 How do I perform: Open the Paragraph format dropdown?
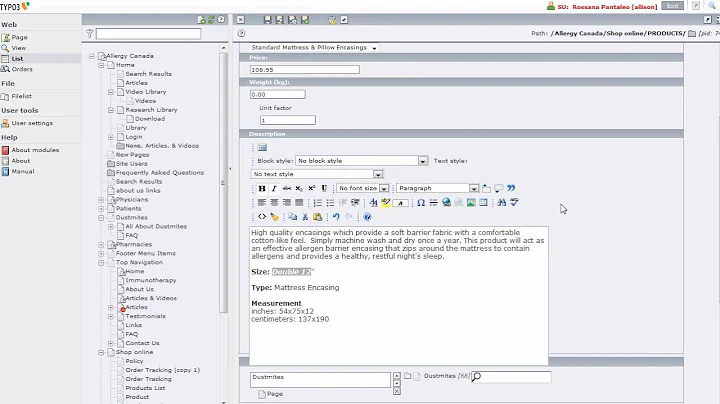[x=437, y=188]
